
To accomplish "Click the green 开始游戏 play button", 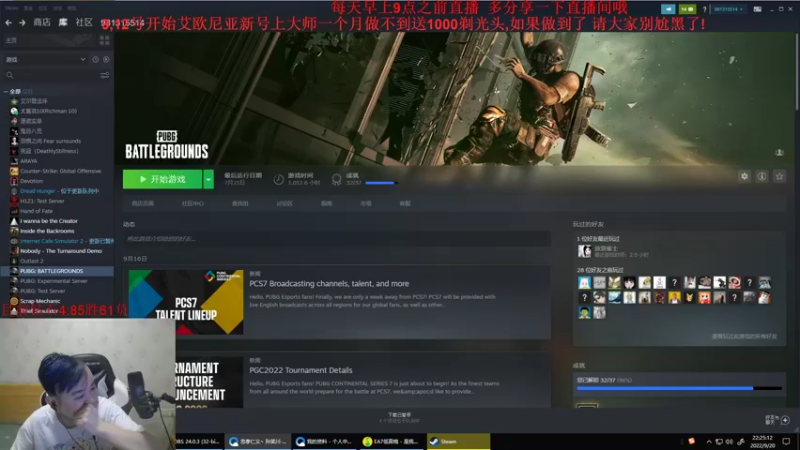I will (162, 179).
